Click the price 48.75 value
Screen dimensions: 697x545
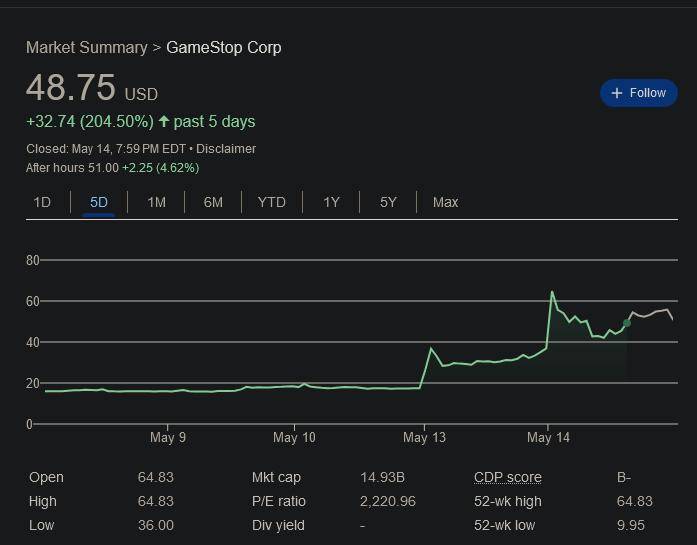click(x=71, y=87)
